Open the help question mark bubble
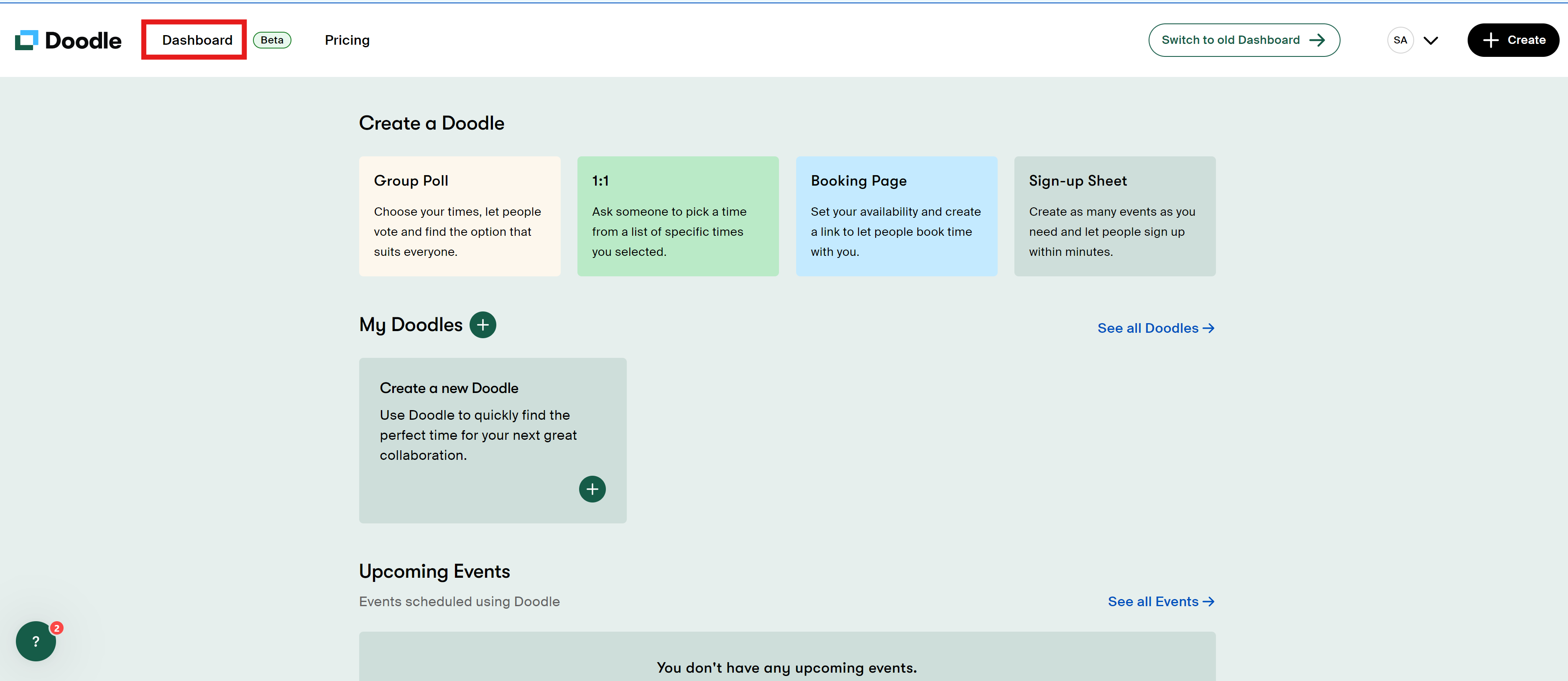Image resolution: width=1568 pixels, height=681 pixels. click(36, 641)
